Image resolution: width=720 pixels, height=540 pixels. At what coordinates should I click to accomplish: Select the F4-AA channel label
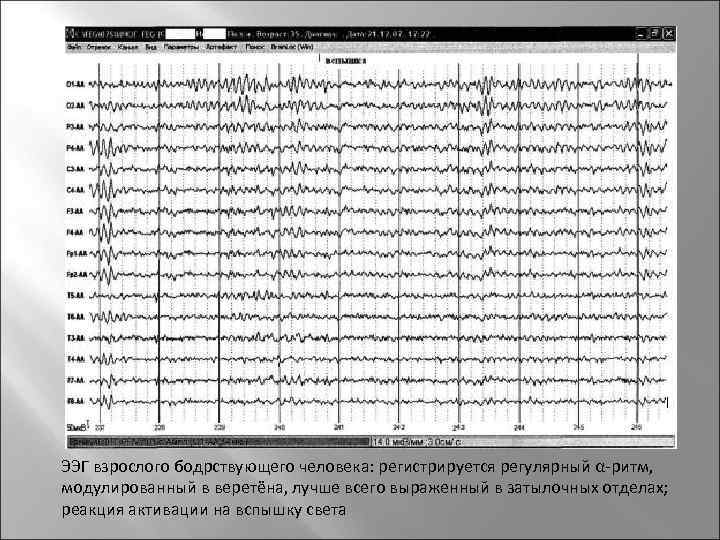tap(75, 232)
